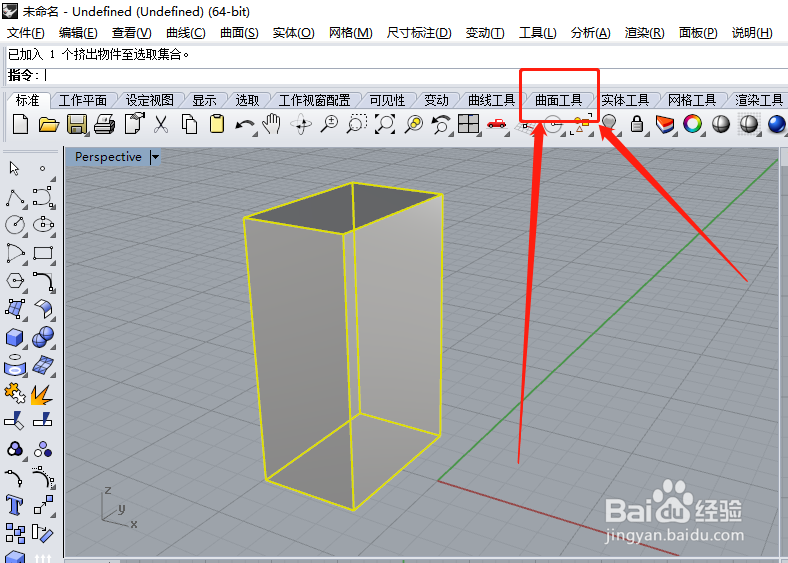Open the 实体(O) menu
This screenshot has height=563, width=788.
pos(293,33)
